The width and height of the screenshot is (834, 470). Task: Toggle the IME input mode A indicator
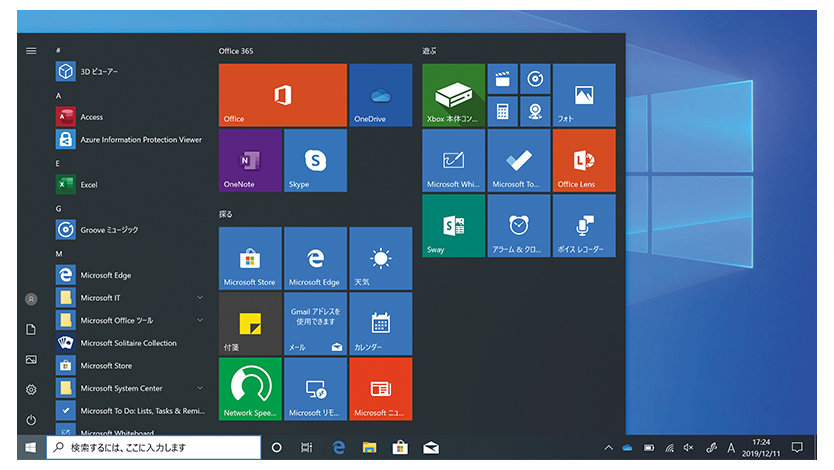(731, 448)
